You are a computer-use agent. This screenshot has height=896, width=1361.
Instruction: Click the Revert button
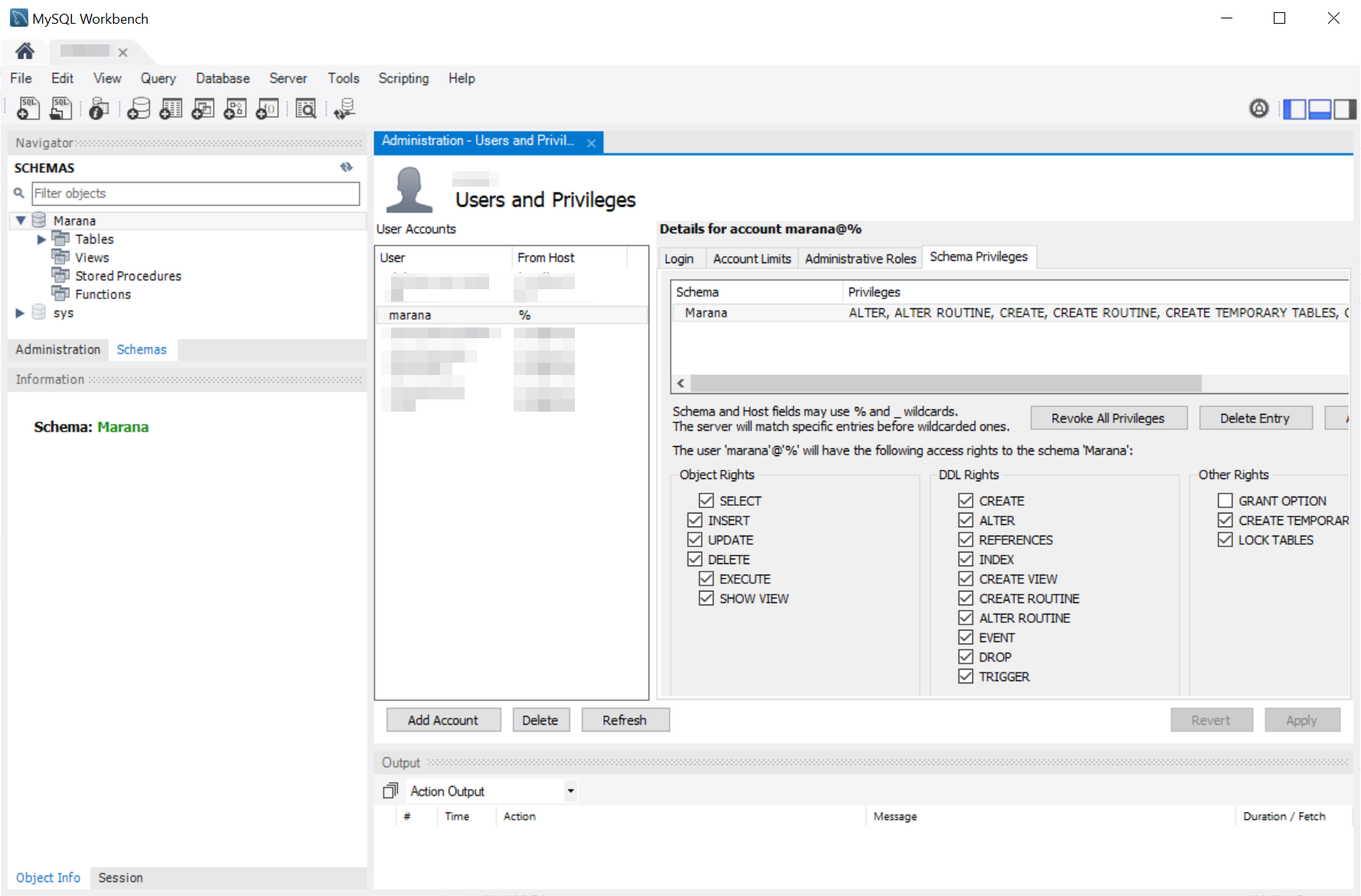click(1211, 720)
